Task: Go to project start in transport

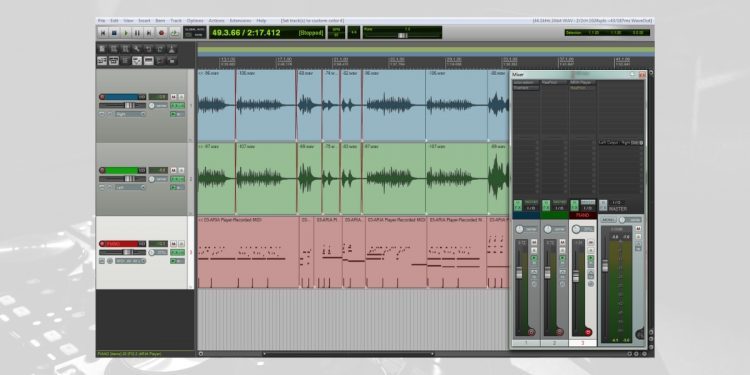Action: (102, 33)
